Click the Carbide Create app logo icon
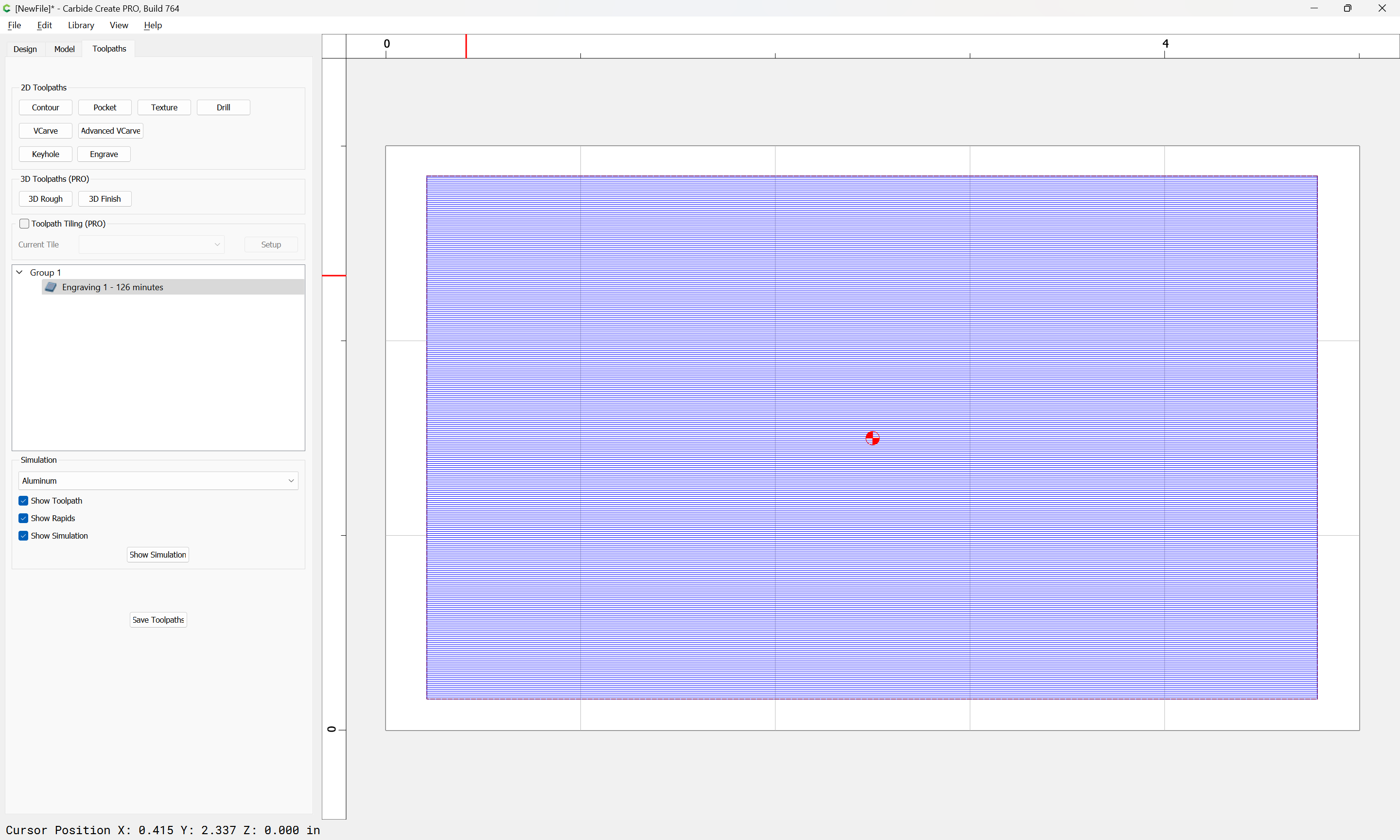 (7, 8)
